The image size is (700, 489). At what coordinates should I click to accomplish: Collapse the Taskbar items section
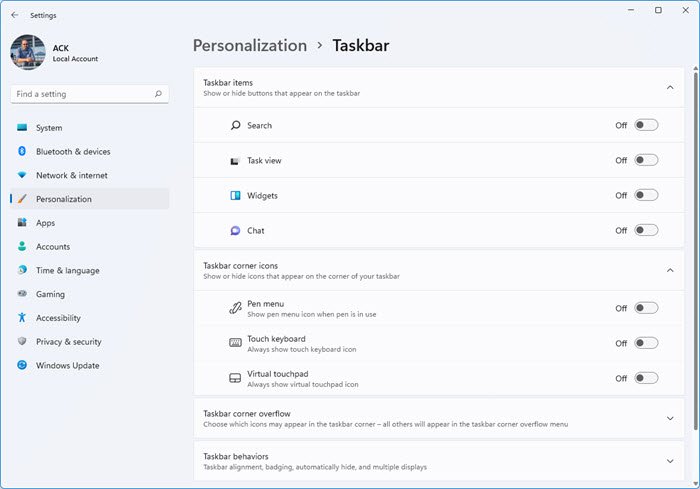[670, 88]
